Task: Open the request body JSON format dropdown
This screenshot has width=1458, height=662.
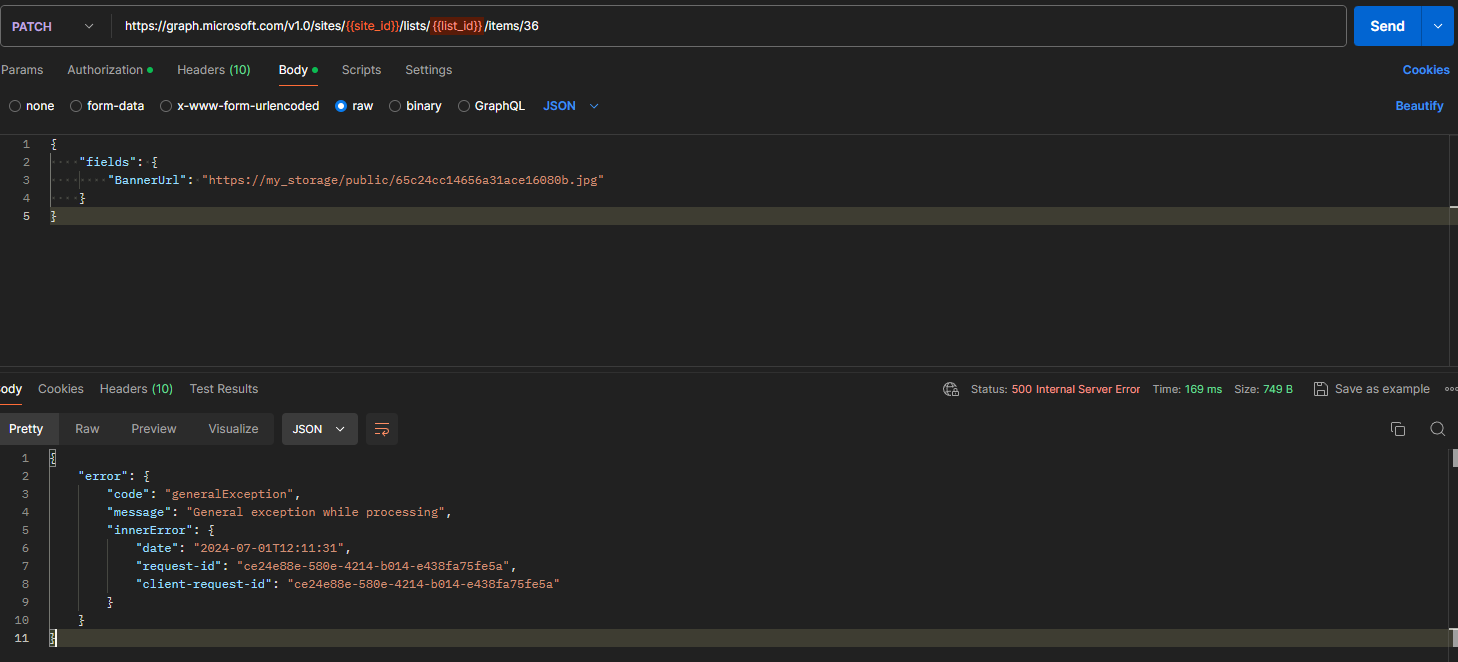Action: (x=571, y=106)
